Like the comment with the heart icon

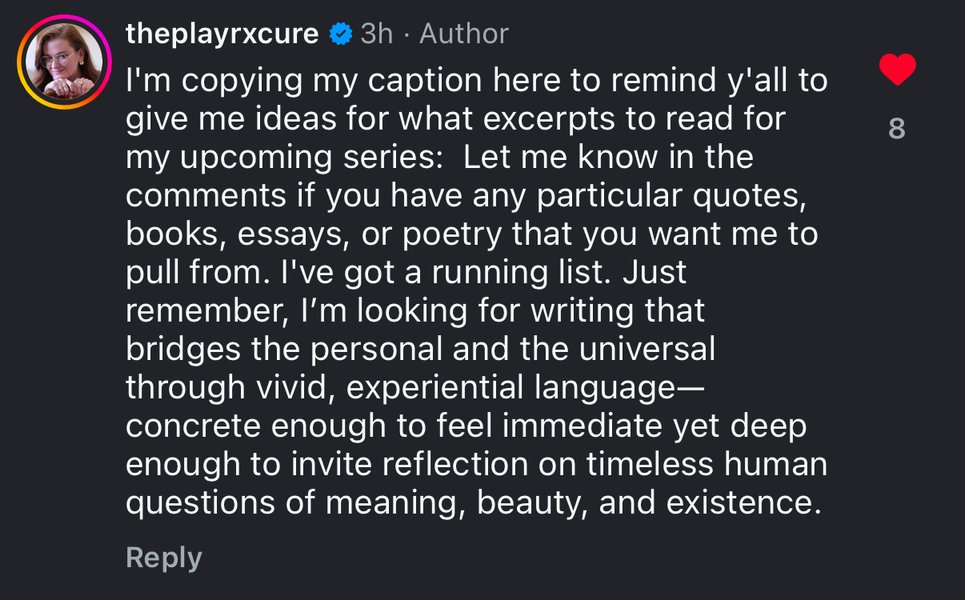896,70
